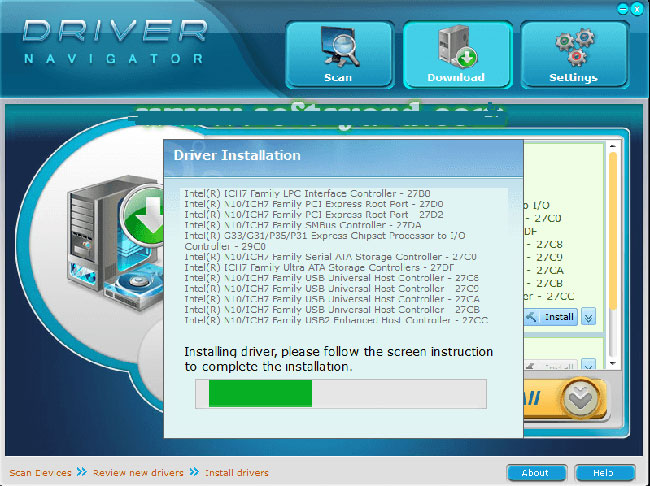Select USB Universal Host Controller - 27C9 line
The height and width of the screenshot is (486, 650).
[331, 289]
